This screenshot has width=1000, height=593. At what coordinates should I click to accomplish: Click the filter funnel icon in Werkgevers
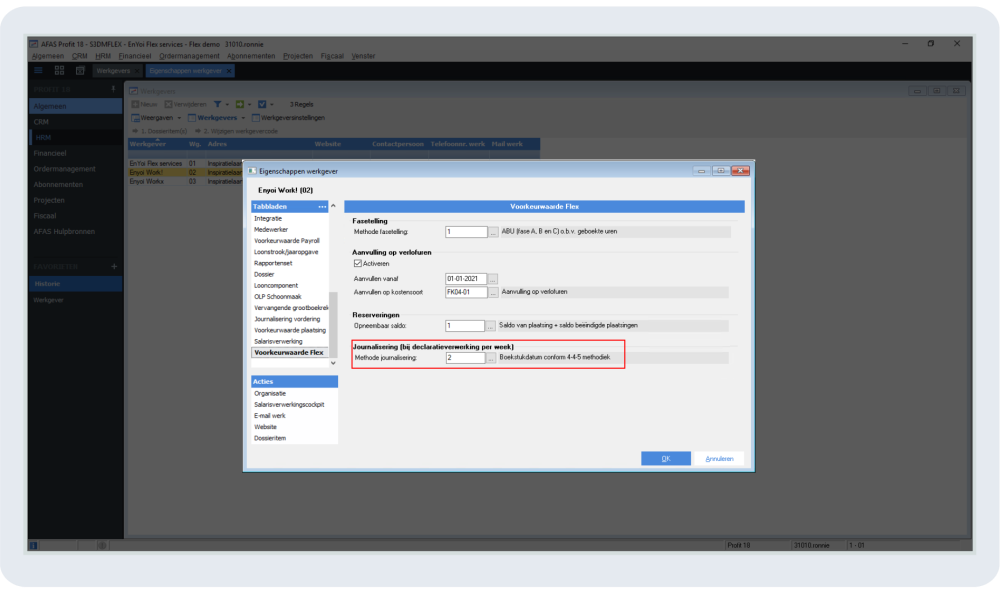(217, 104)
